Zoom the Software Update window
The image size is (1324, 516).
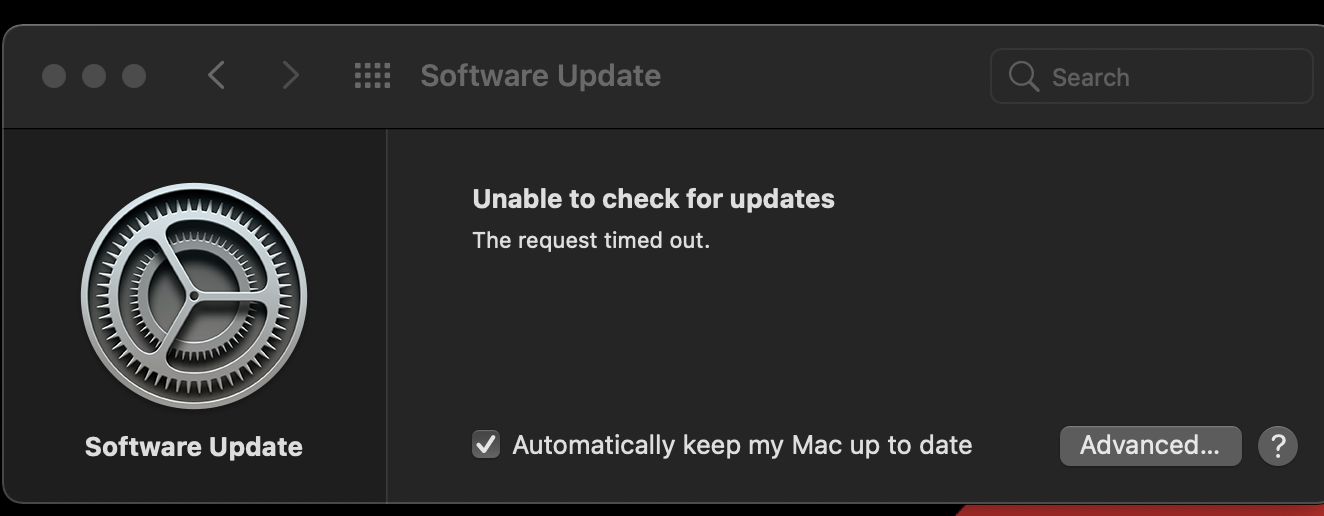[133, 76]
